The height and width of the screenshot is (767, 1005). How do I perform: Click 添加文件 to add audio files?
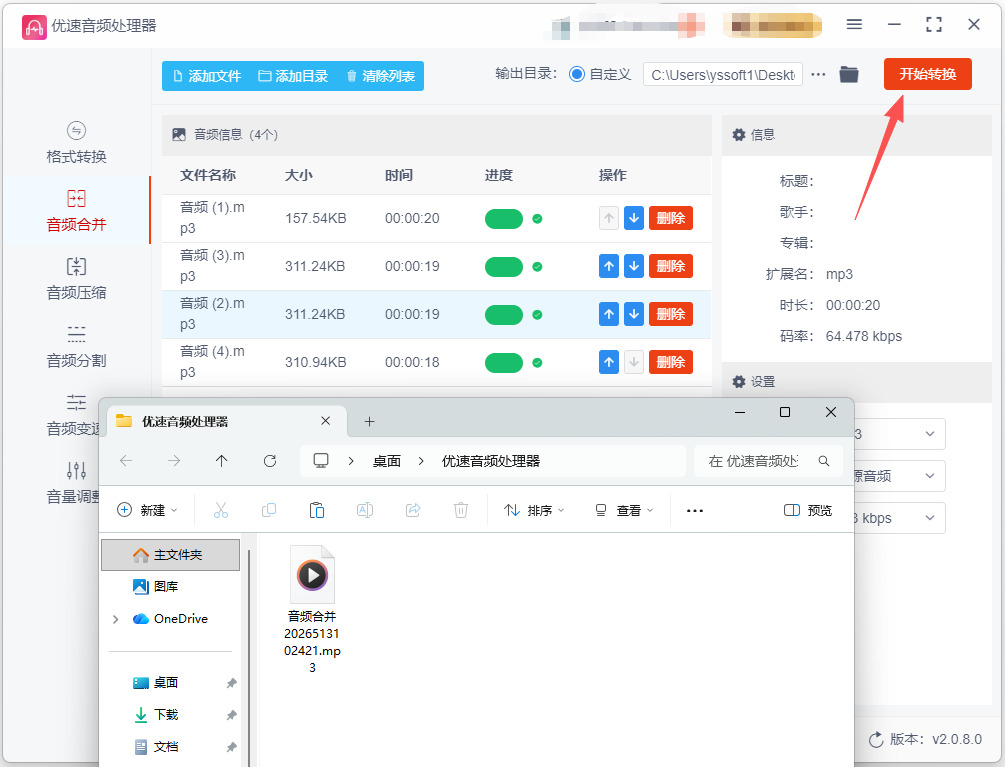[207, 76]
